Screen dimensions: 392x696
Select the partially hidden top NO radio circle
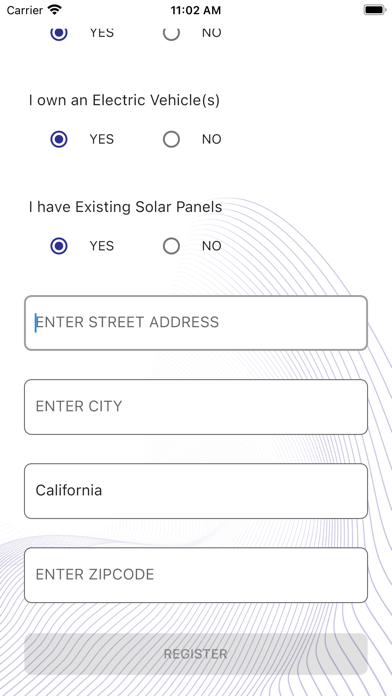(171, 33)
